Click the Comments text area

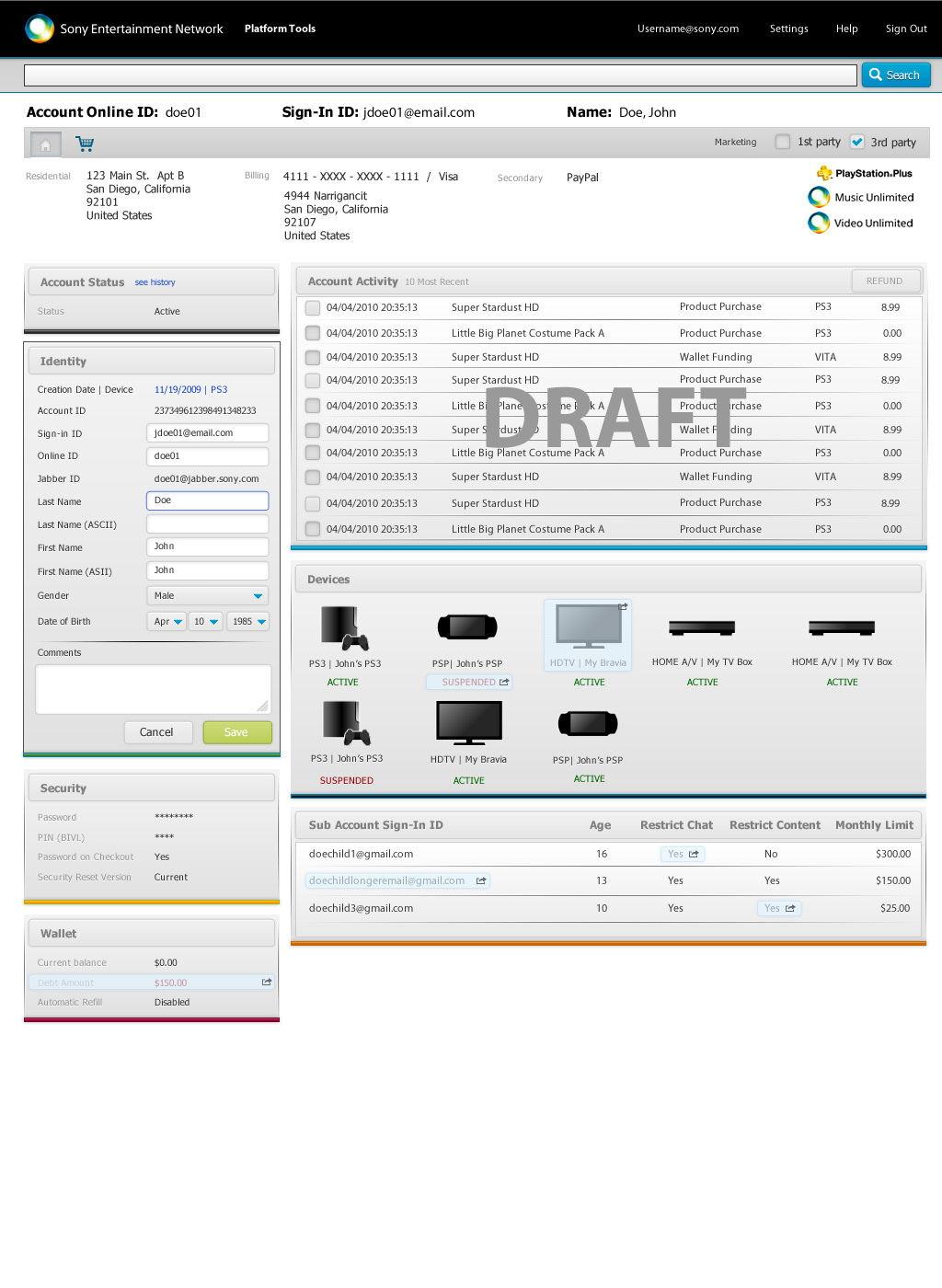(153, 689)
